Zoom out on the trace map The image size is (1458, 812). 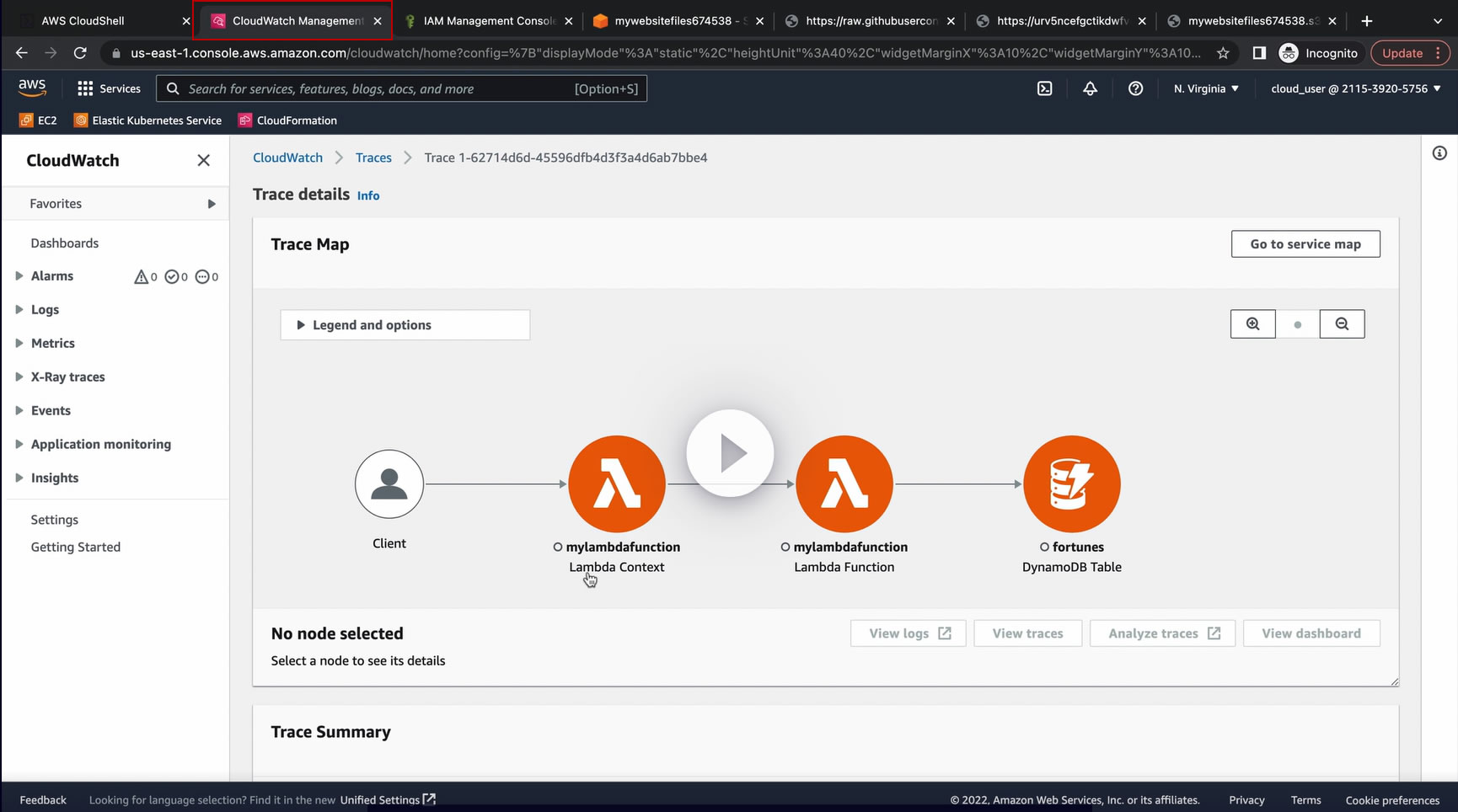(x=1342, y=324)
